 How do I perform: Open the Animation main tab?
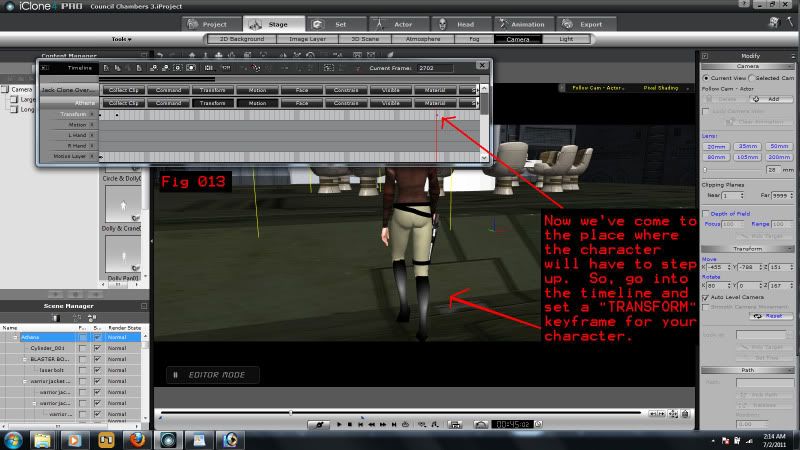(523, 24)
